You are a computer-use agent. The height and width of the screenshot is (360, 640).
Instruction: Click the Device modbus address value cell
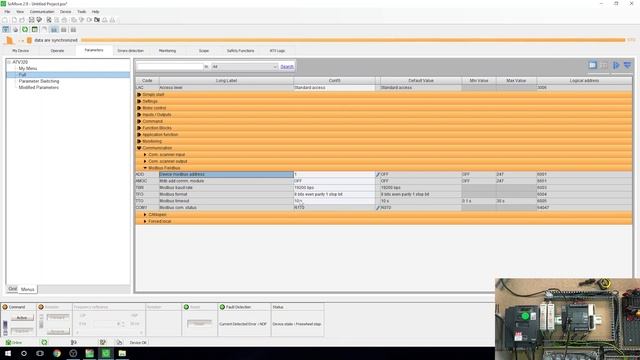pos(334,174)
